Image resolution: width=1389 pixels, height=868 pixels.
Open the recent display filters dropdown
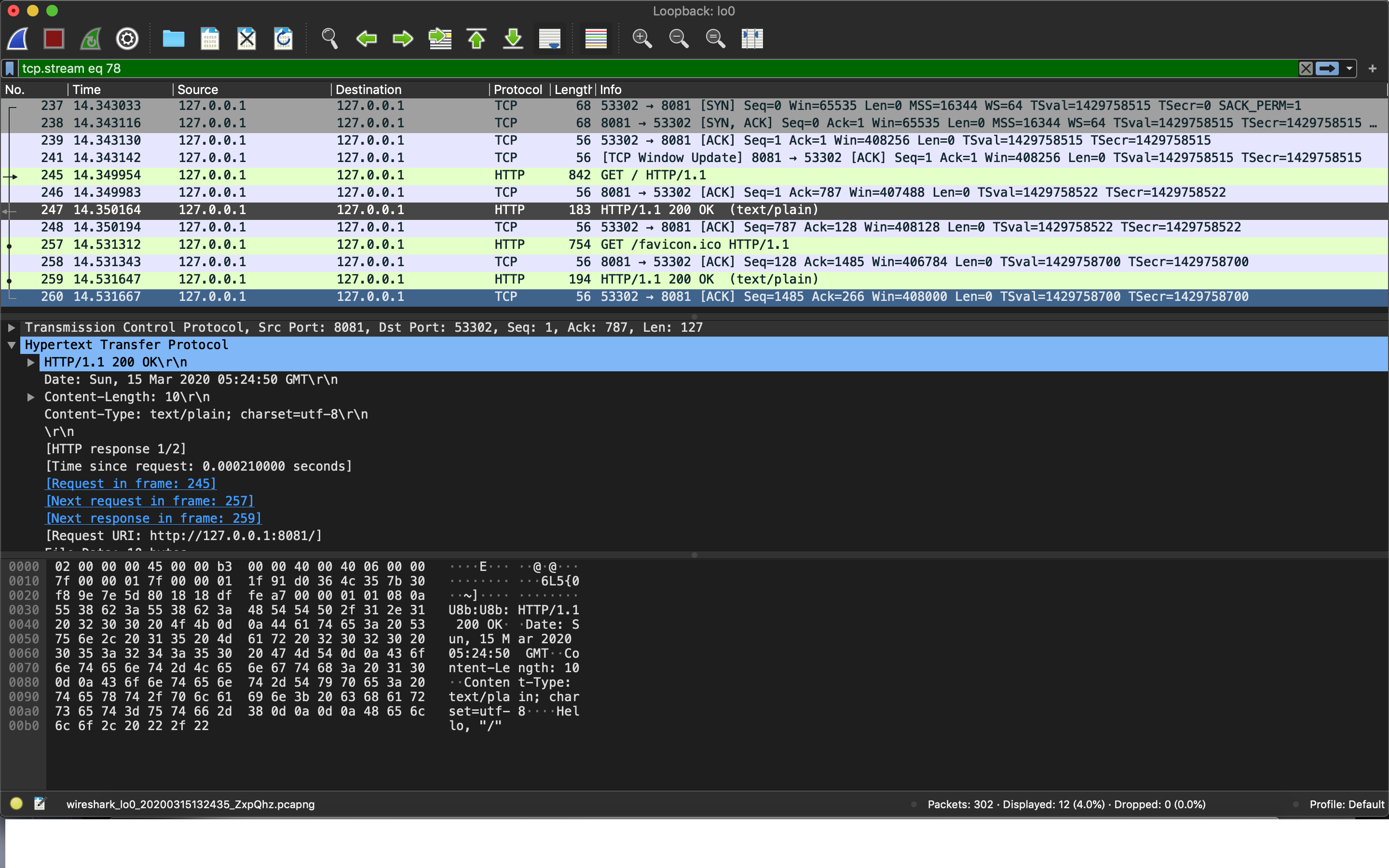(x=1349, y=68)
